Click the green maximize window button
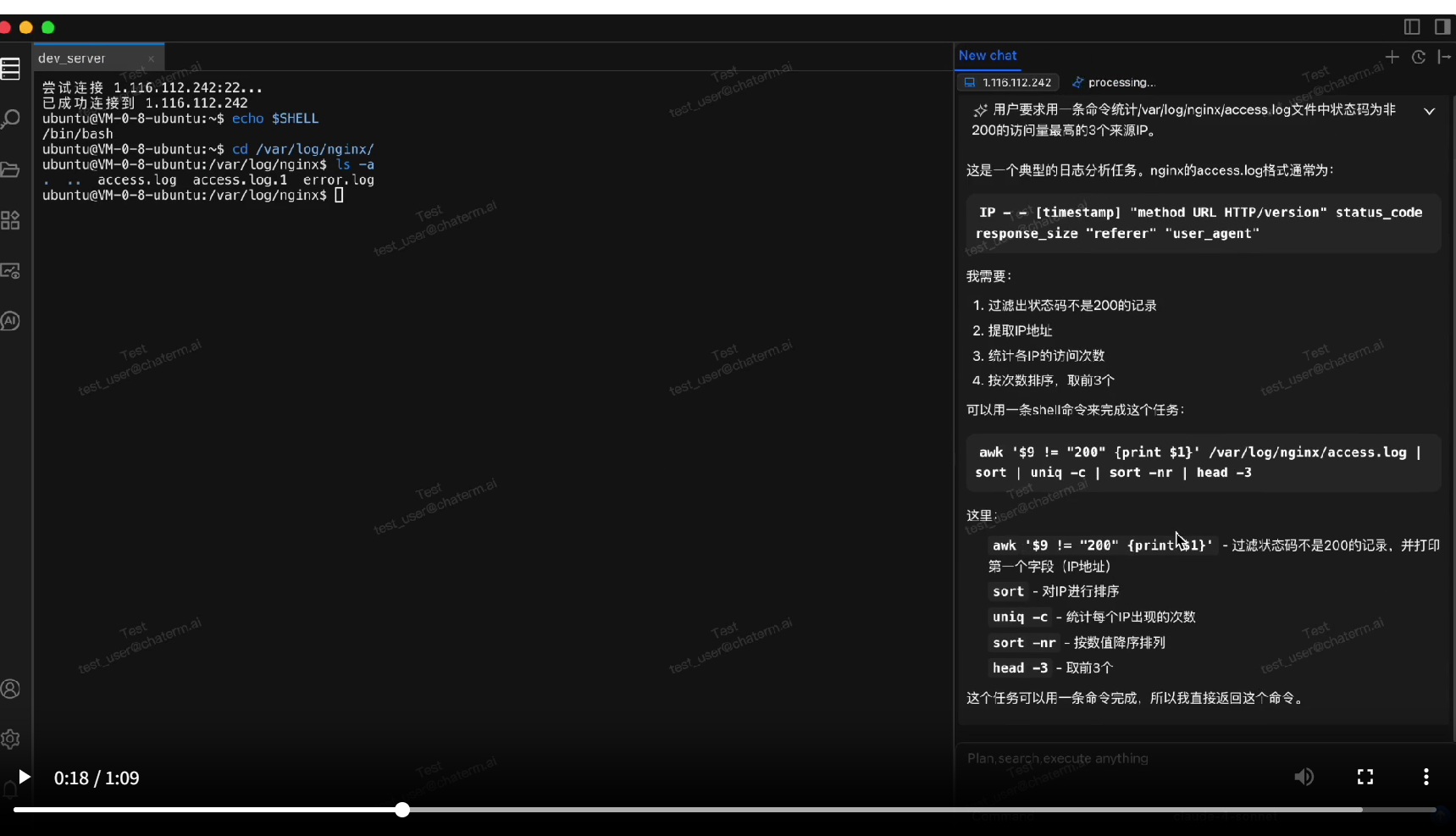Image resolution: width=1456 pixels, height=836 pixels. coord(48,27)
